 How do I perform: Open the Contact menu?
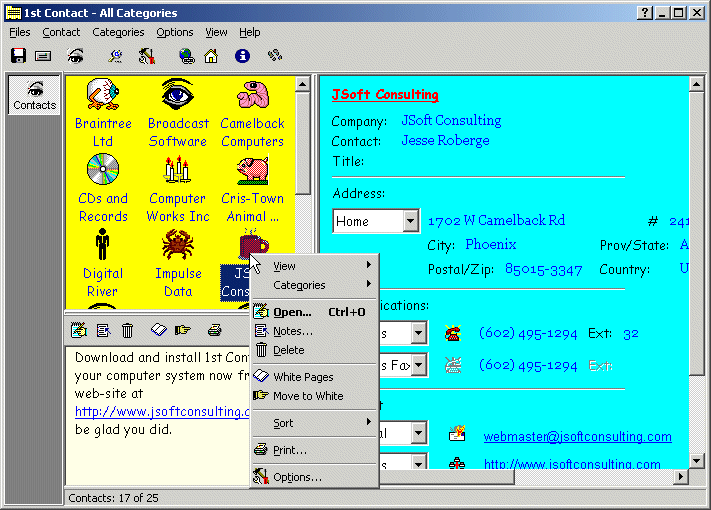(61, 32)
